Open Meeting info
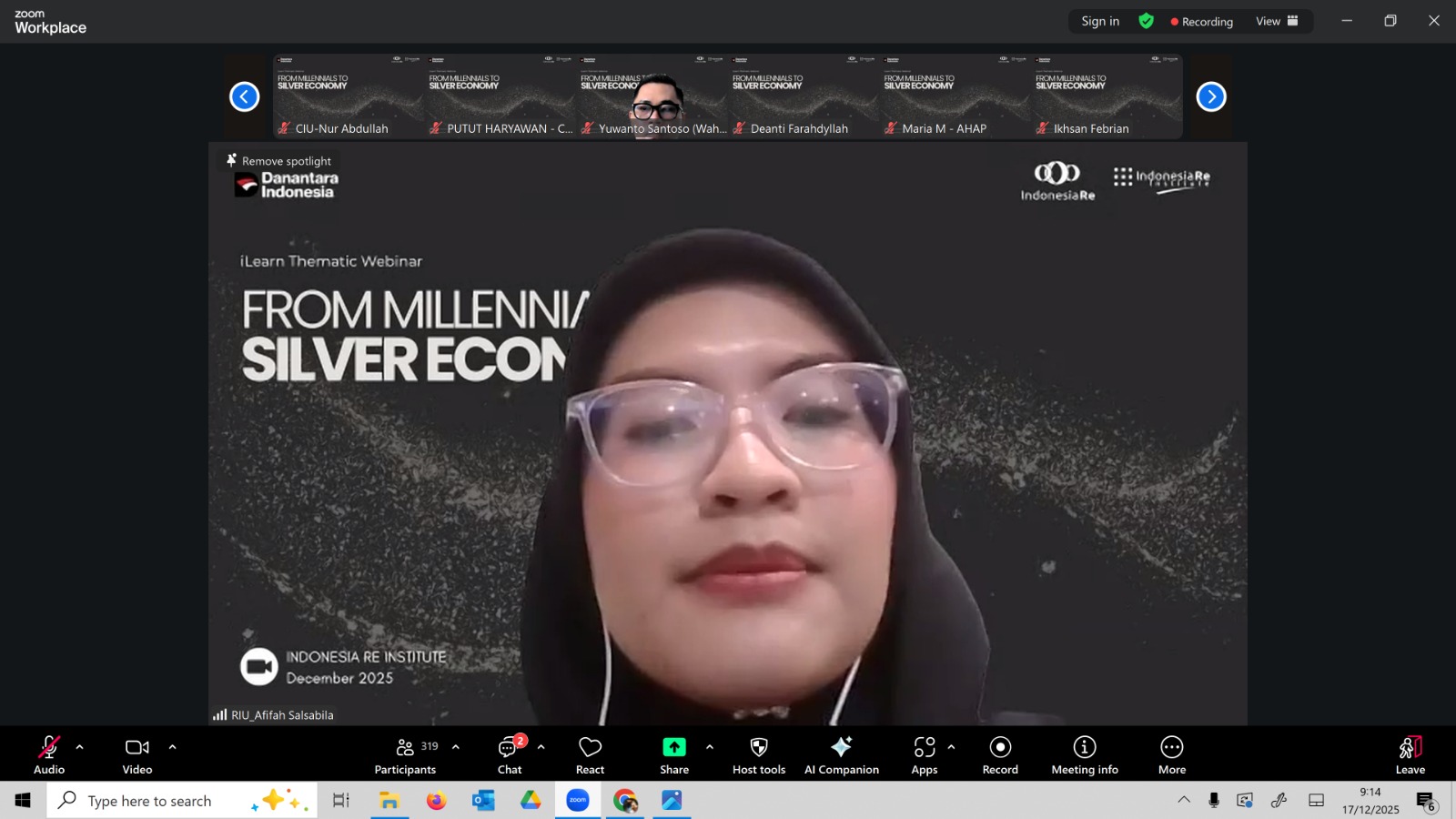 tap(1084, 755)
